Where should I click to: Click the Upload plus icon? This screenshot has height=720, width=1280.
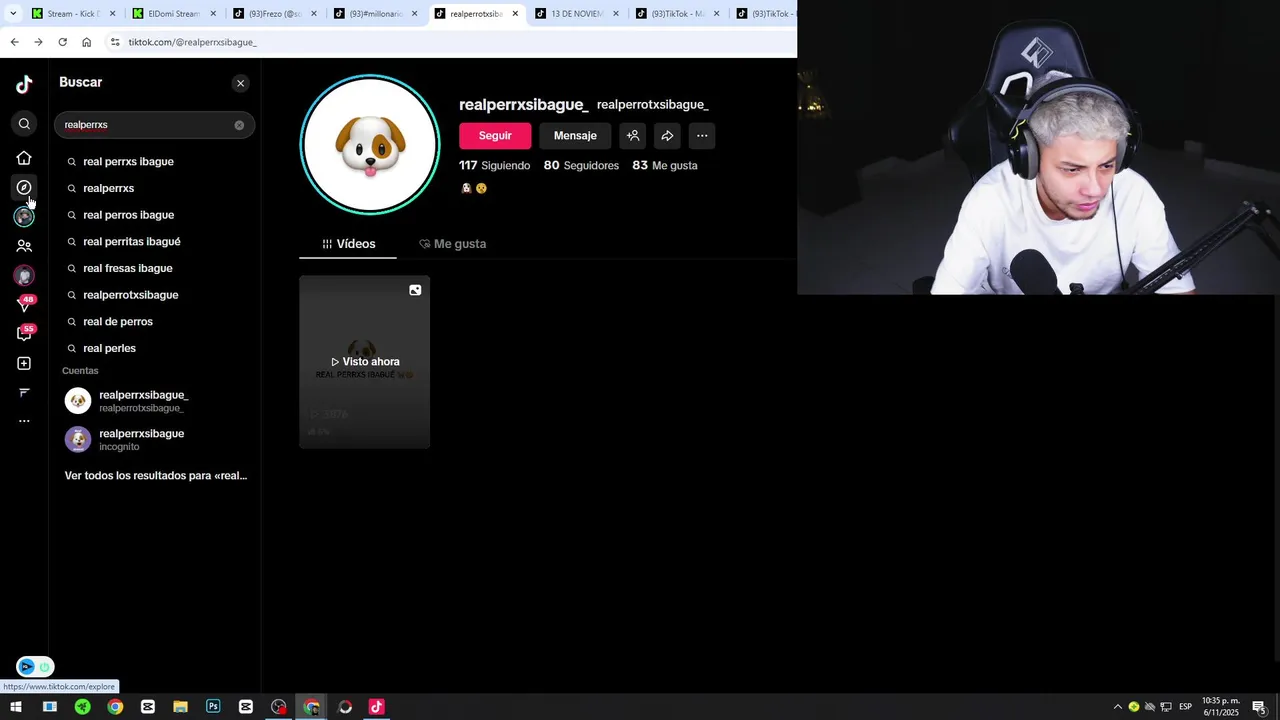pos(24,364)
